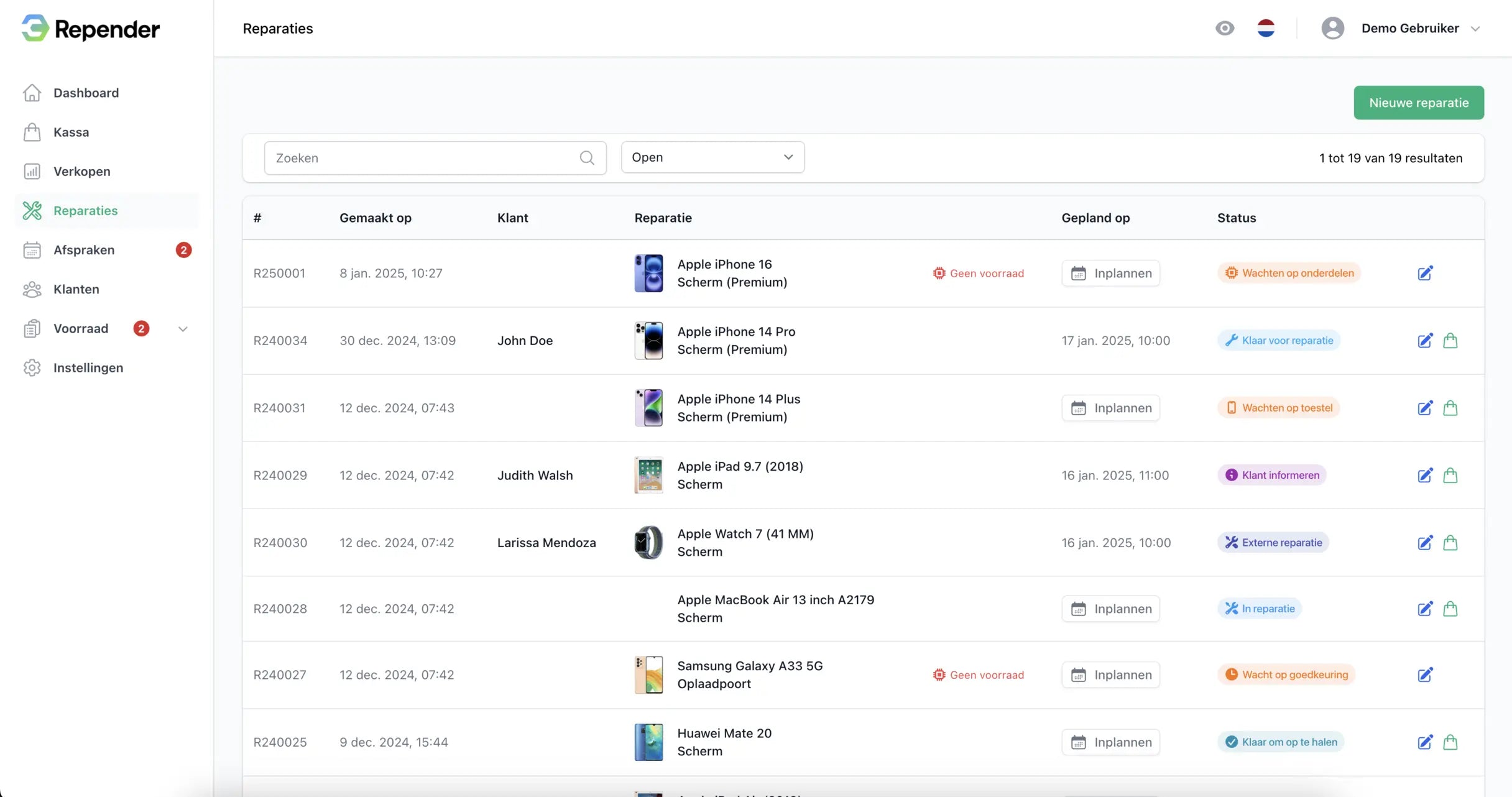This screenshot has width=1512, height=797.
Task: Click edit icon for Huawei Mate 20 repair
Action: [x=1425, y=742]
